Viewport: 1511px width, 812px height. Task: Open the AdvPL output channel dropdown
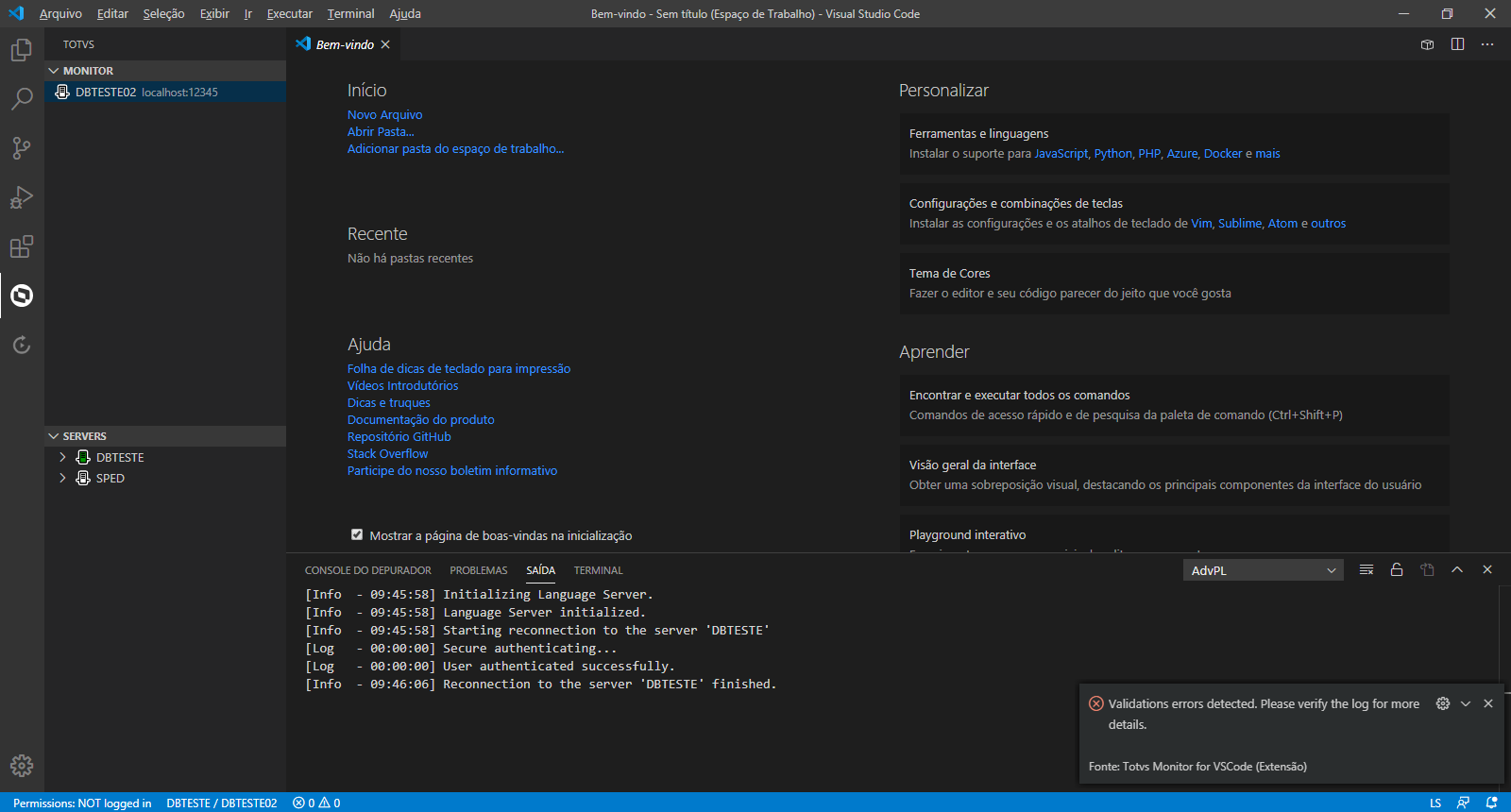click(1264, 570)
